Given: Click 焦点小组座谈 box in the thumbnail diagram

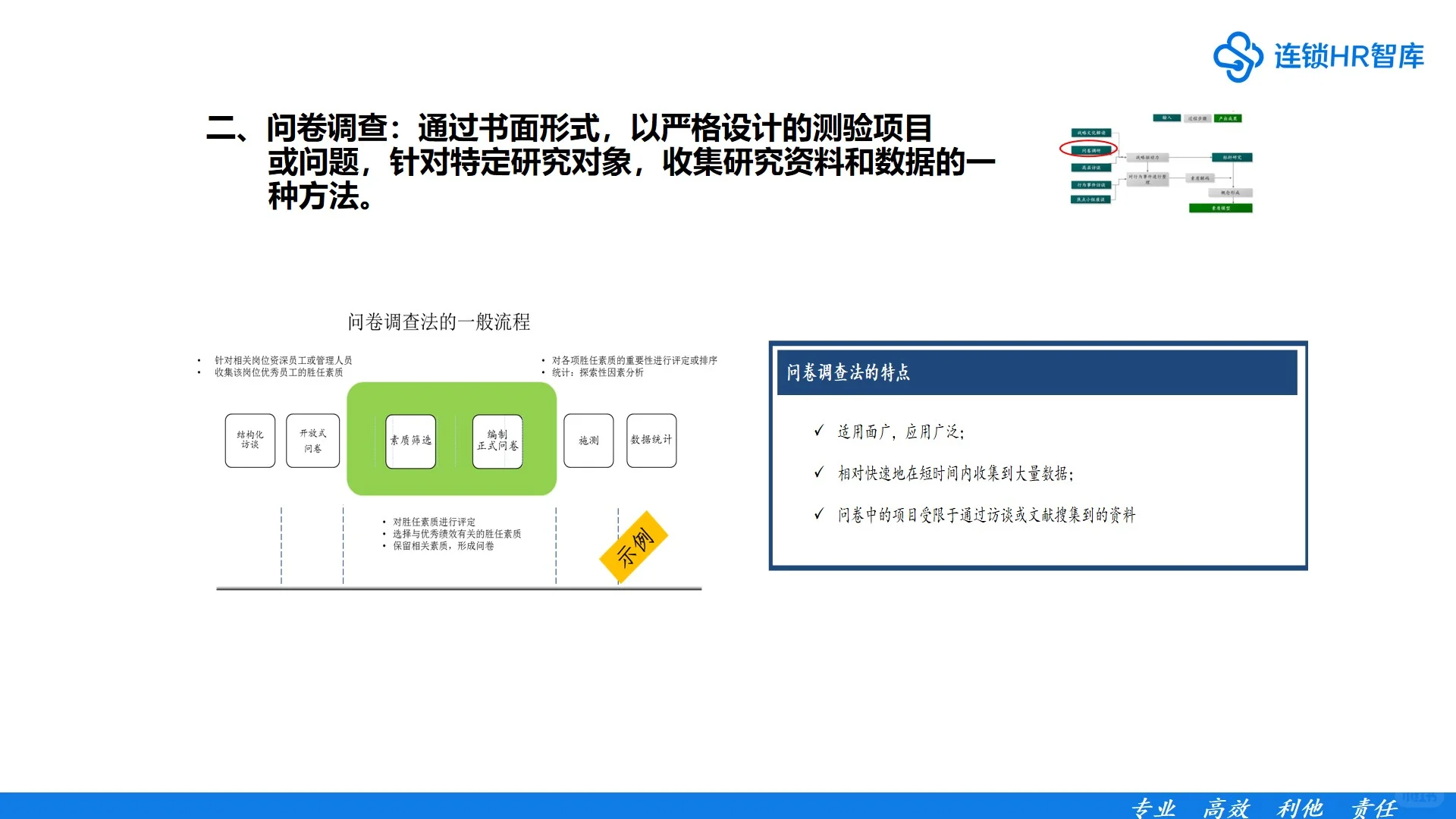Looking at the screenshot, I should 1090,199.
